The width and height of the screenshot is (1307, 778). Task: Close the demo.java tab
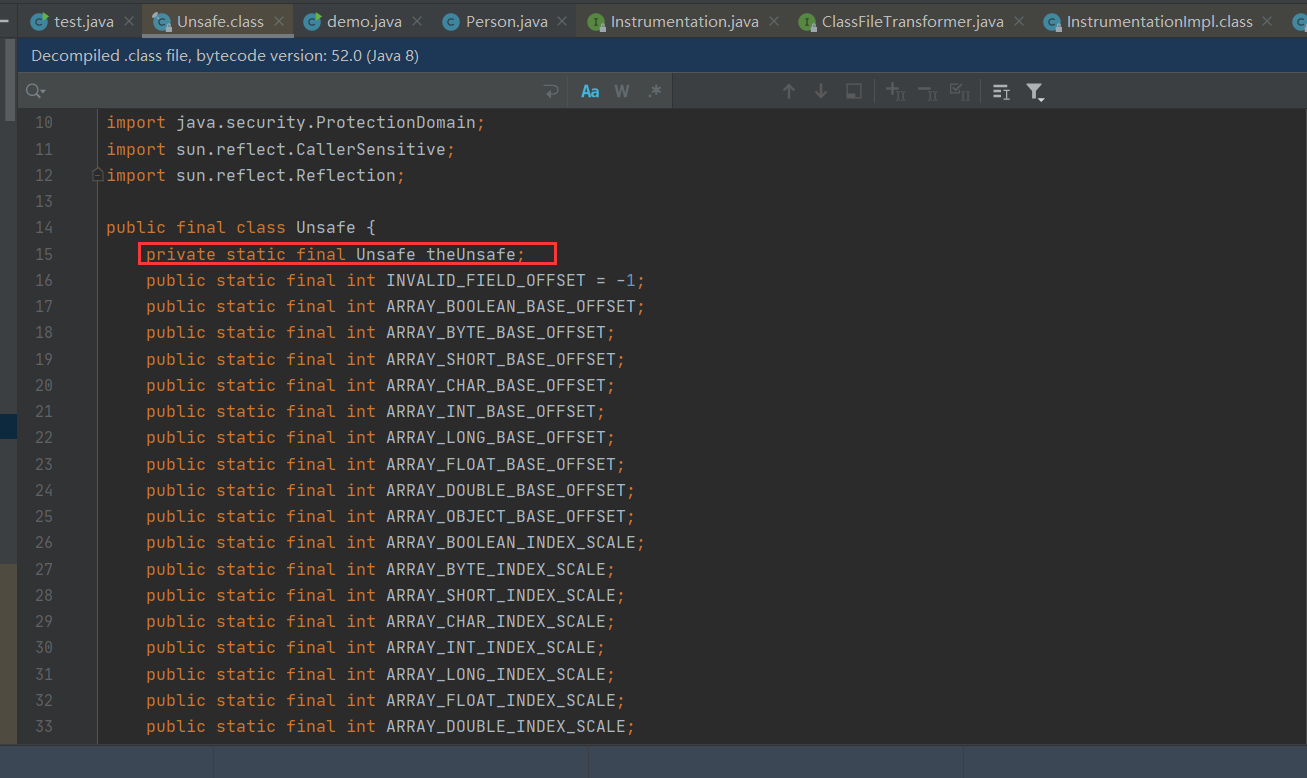coord(418,21)
